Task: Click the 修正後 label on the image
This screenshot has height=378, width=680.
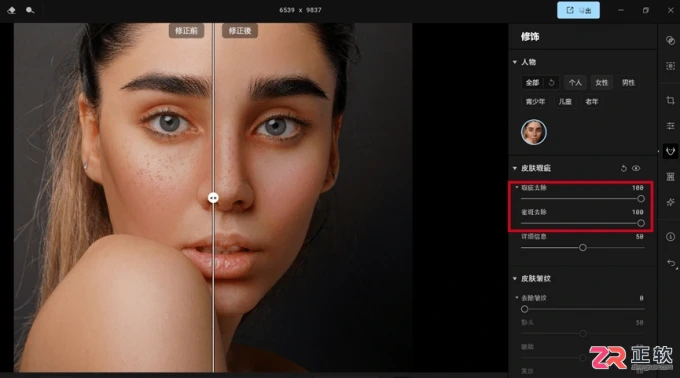Action: click(x=240, y=31)
